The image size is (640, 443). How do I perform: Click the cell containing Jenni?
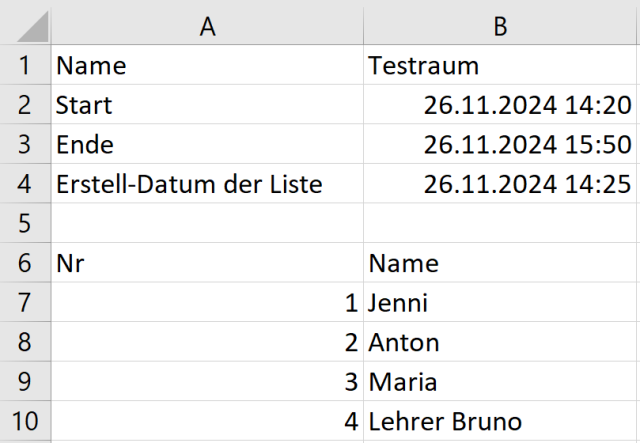pyautogui.click(x=501, y=302)
